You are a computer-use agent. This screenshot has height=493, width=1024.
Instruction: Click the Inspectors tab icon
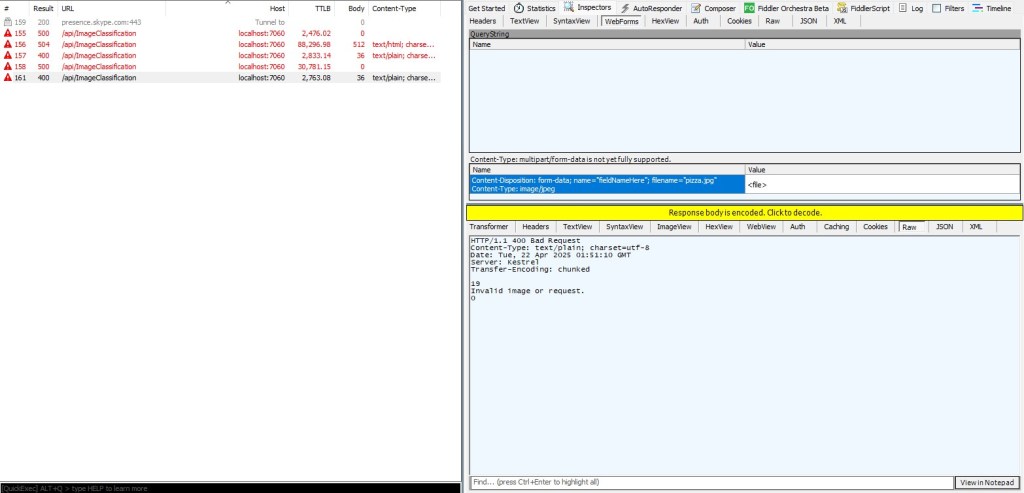[x=569, y=8]
